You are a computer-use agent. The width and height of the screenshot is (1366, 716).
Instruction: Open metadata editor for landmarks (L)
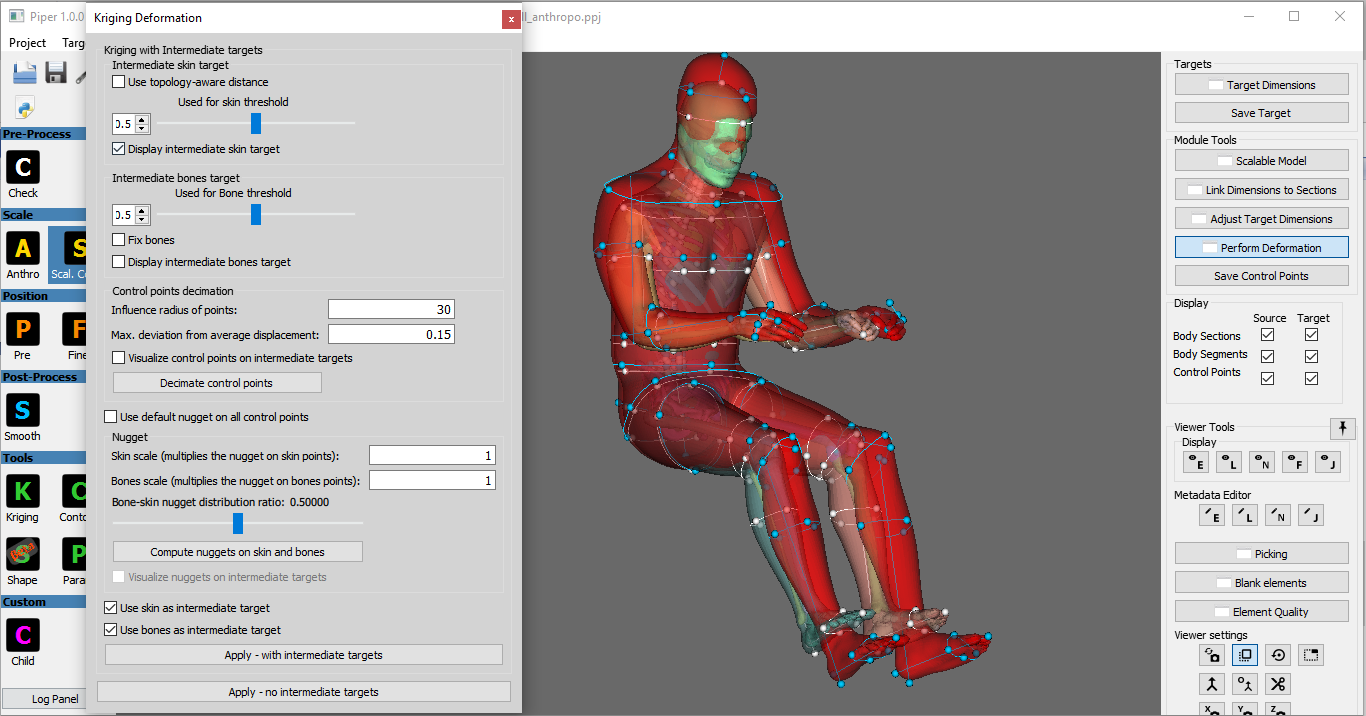(1245, 515)
